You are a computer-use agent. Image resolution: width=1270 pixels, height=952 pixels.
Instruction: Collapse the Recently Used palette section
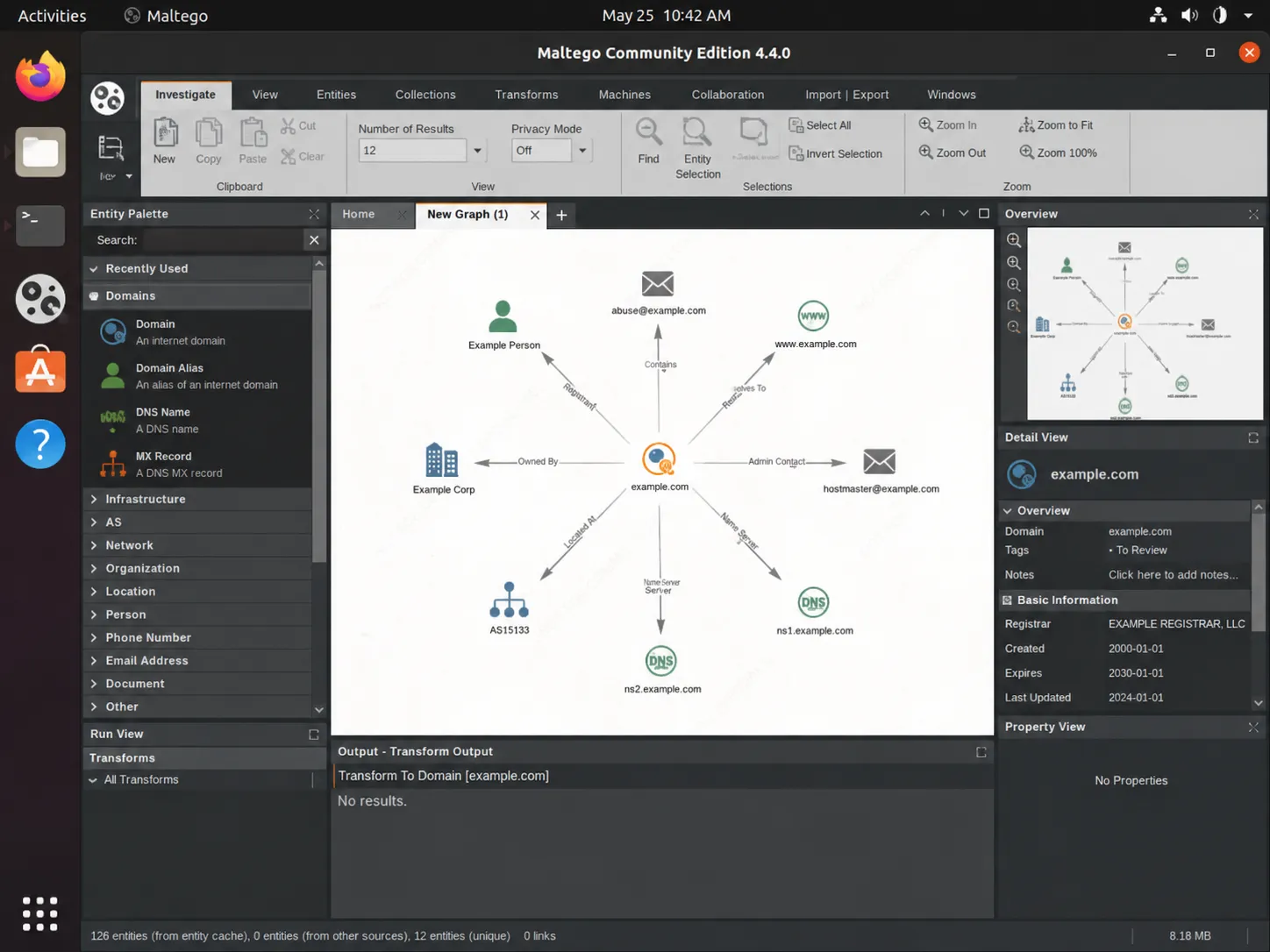coord(94,269)
